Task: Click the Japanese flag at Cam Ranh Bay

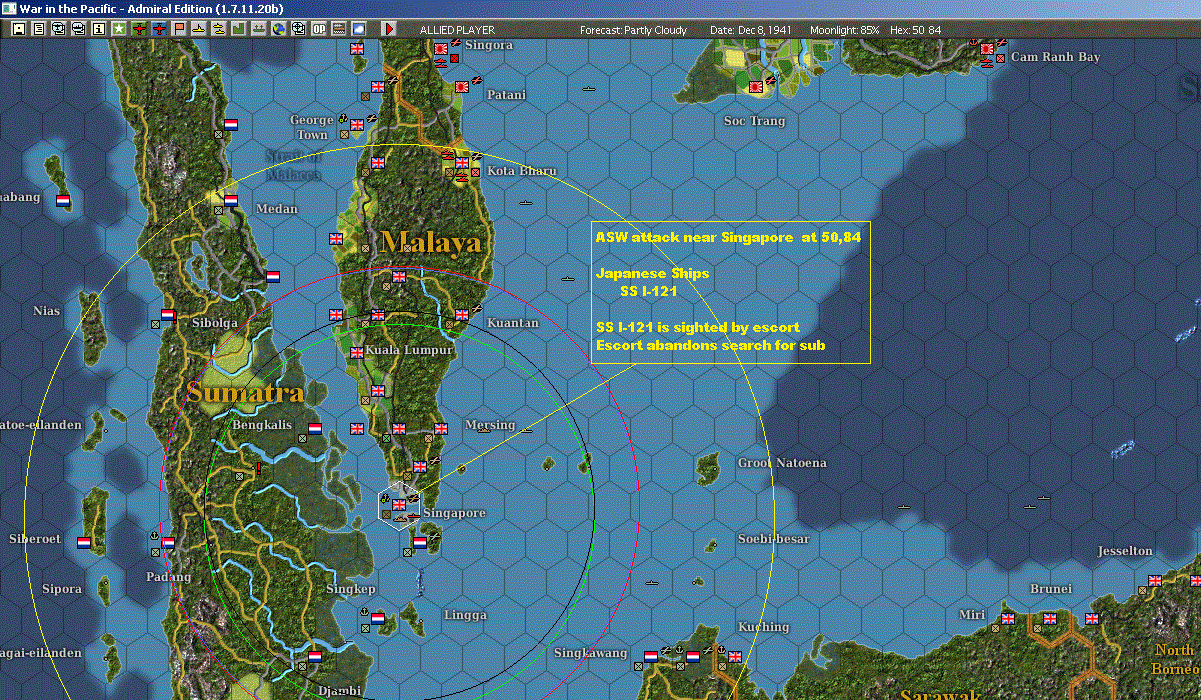Action: pos(988,48)
